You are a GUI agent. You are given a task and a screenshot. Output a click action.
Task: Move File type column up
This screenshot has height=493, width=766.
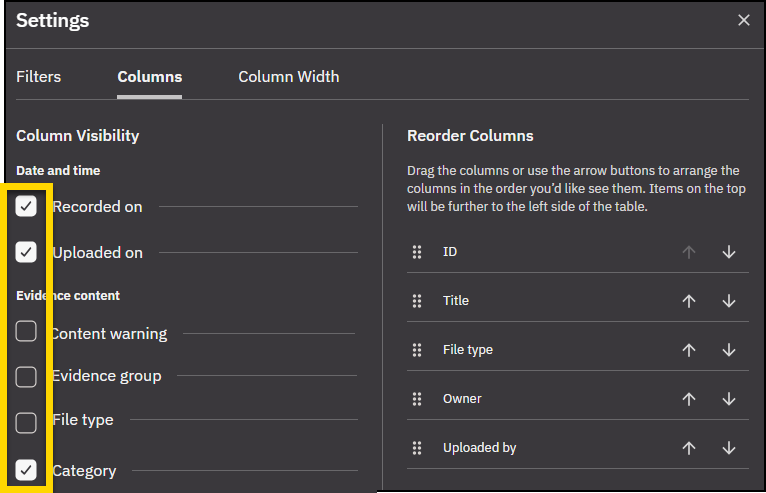(688, 350)
